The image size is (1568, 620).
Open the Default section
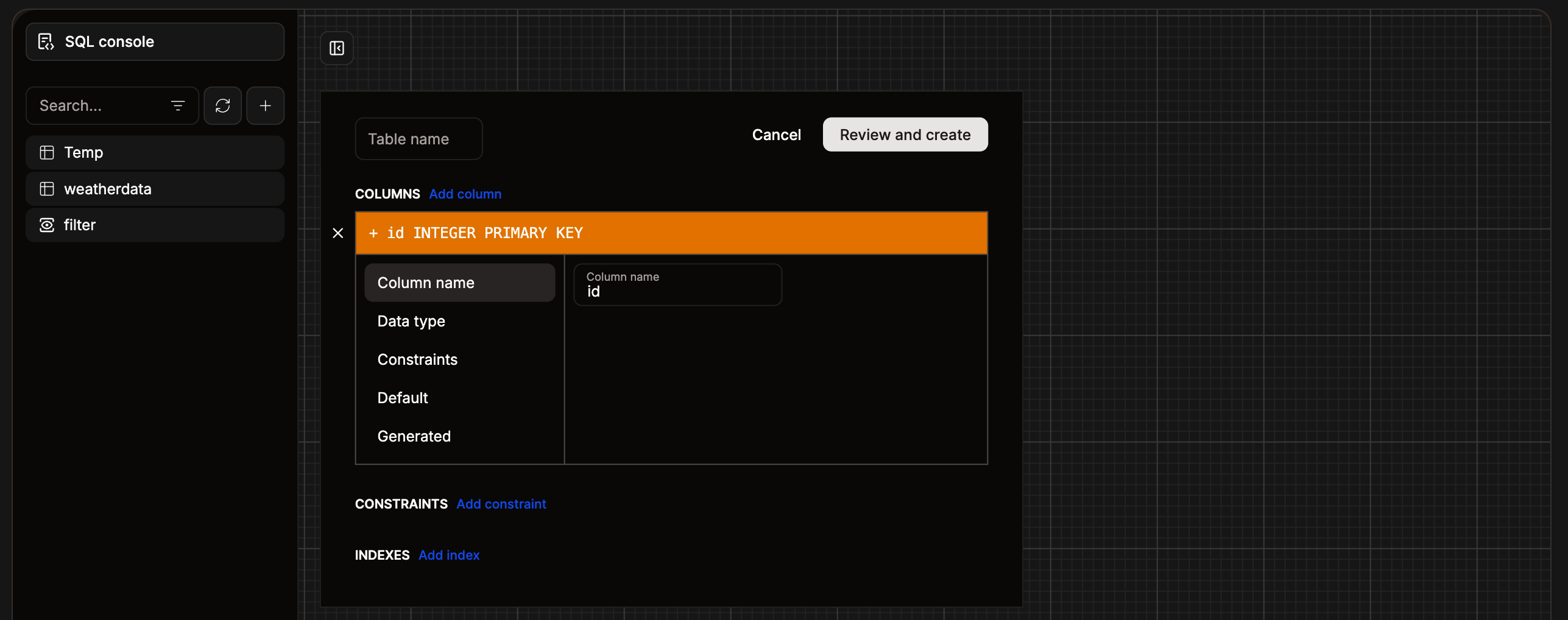pyautogui.click(x=403, y=397)
